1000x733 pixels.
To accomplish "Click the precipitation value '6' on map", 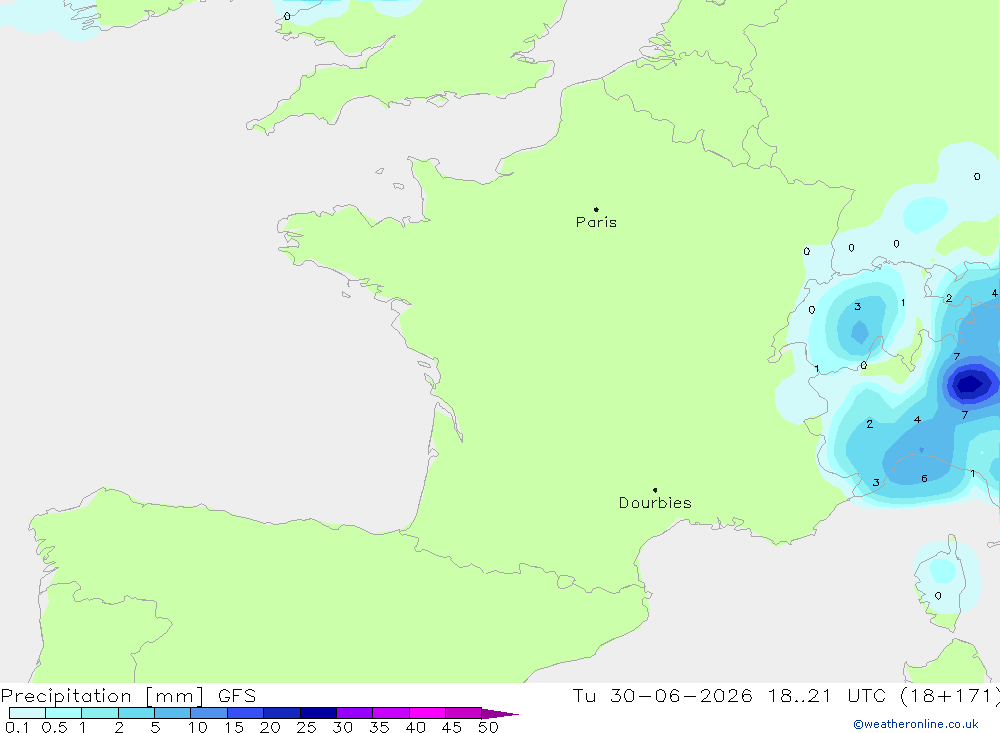I will pyautogui.click(x=924, y=478).
